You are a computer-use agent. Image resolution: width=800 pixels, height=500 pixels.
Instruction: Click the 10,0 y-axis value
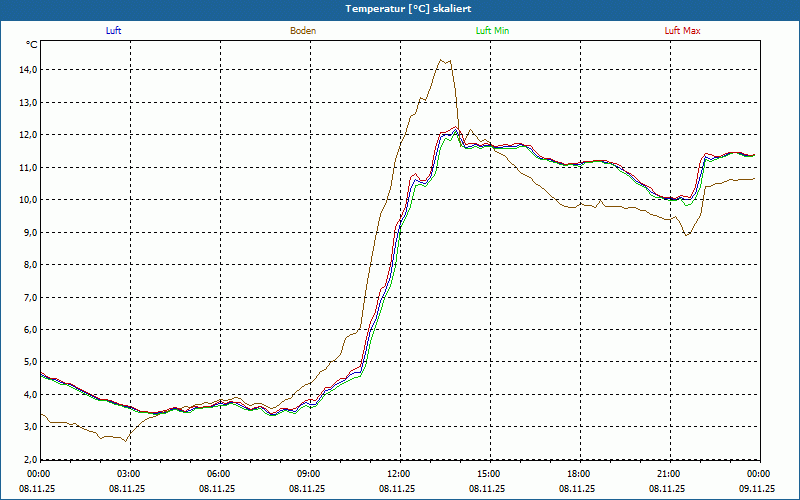(x=28, y=200)
